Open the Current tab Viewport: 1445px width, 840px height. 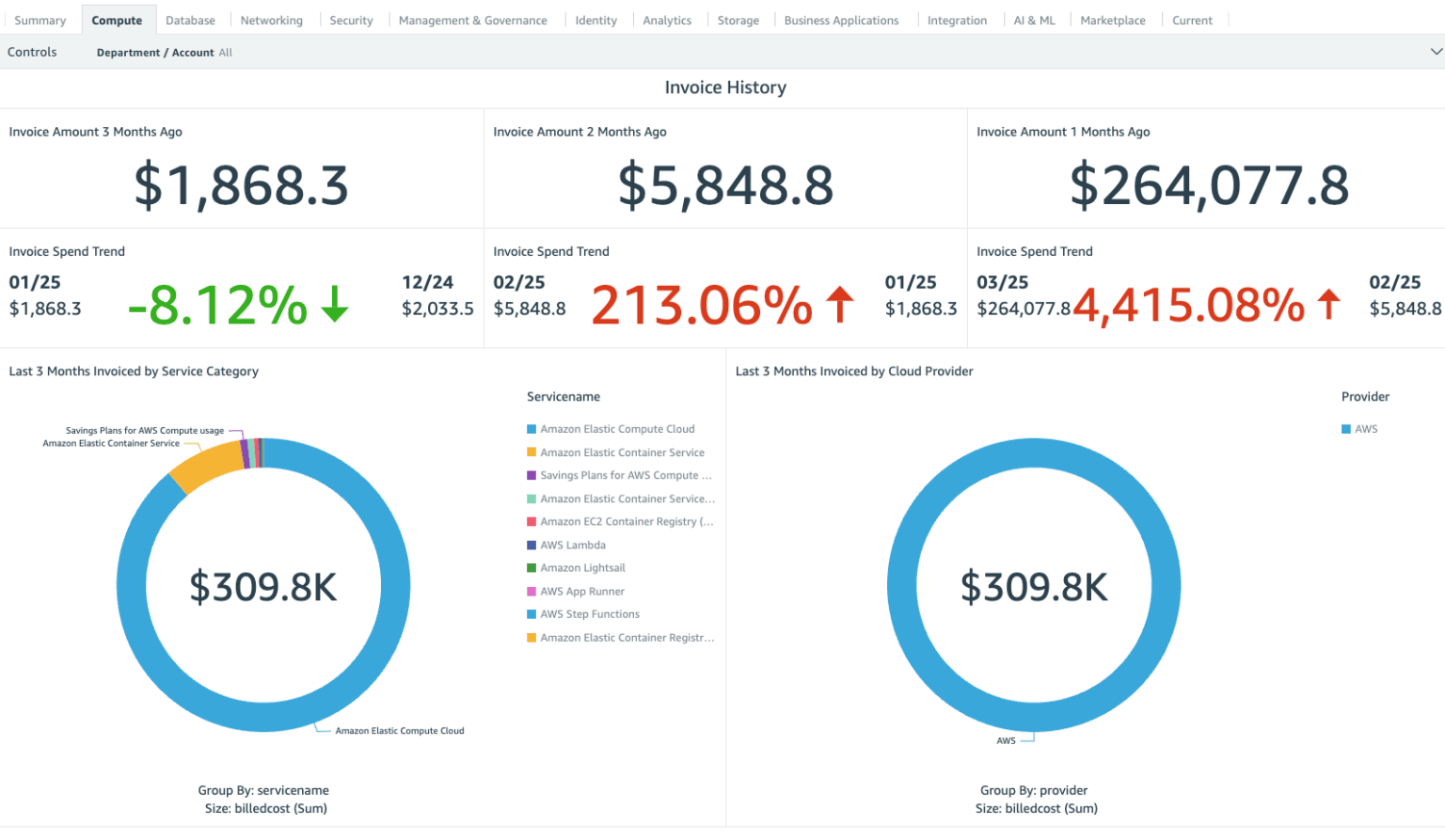(x=1192, y=19)
